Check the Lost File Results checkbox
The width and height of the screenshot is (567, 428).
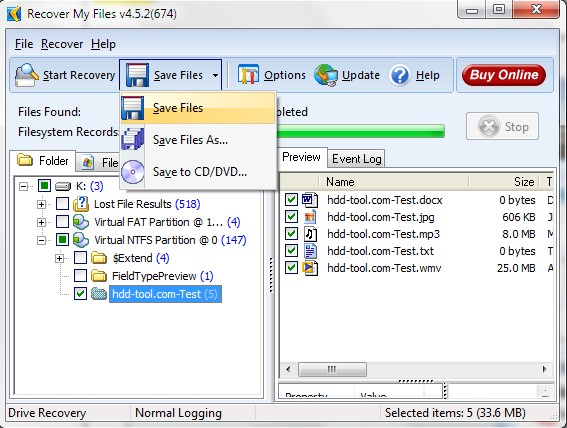[x=63, y=204]
